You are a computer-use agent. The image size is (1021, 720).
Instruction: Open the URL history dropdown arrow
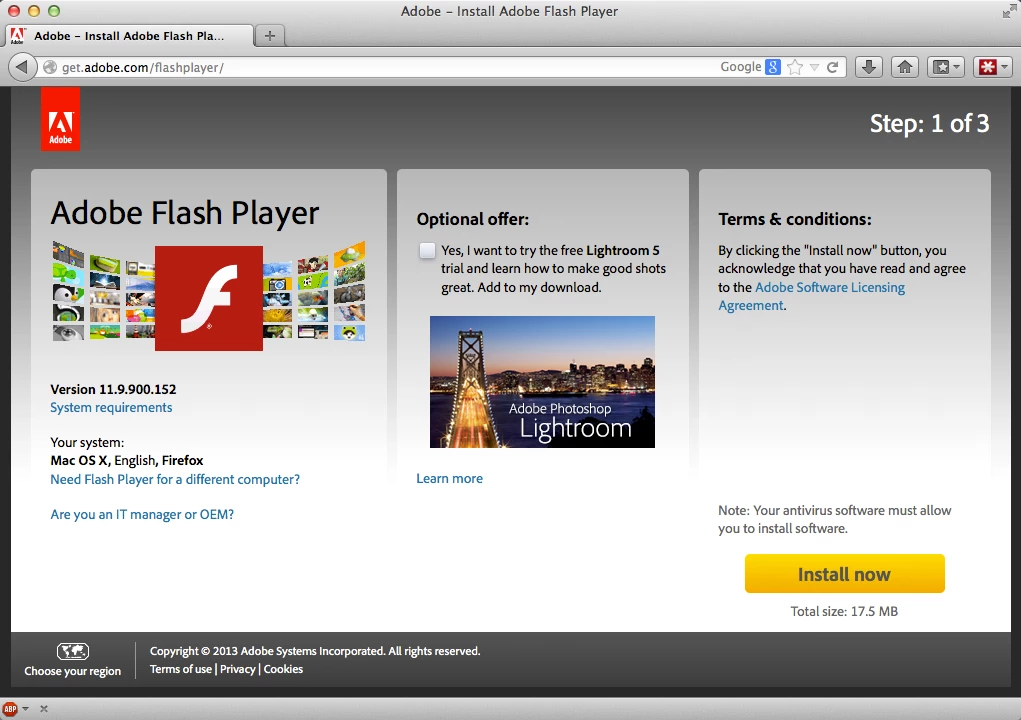click(814, 67)
